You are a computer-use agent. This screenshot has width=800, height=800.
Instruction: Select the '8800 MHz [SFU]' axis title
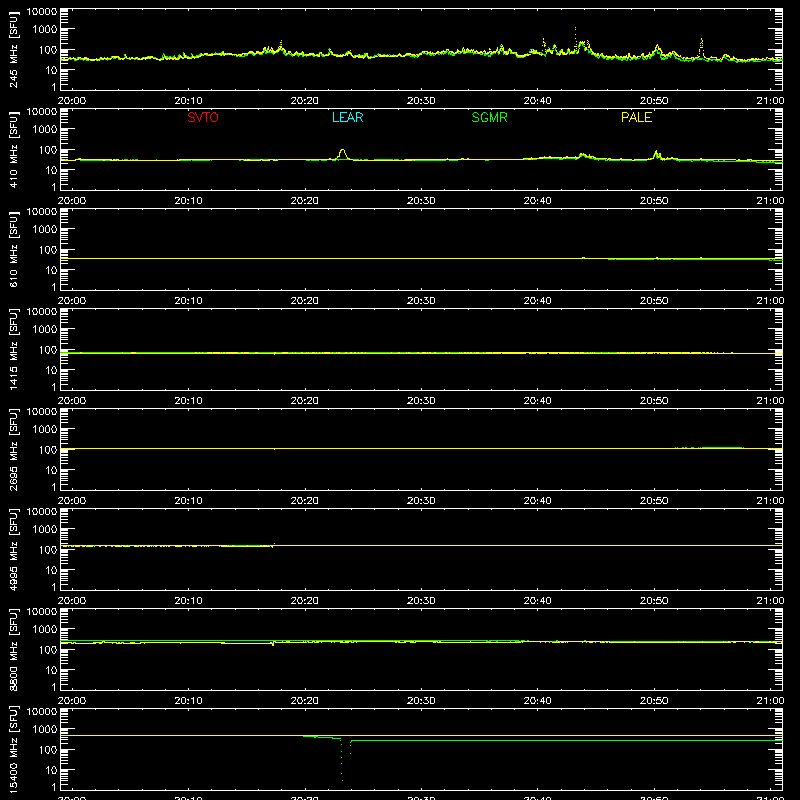click(x=13, y=649)
